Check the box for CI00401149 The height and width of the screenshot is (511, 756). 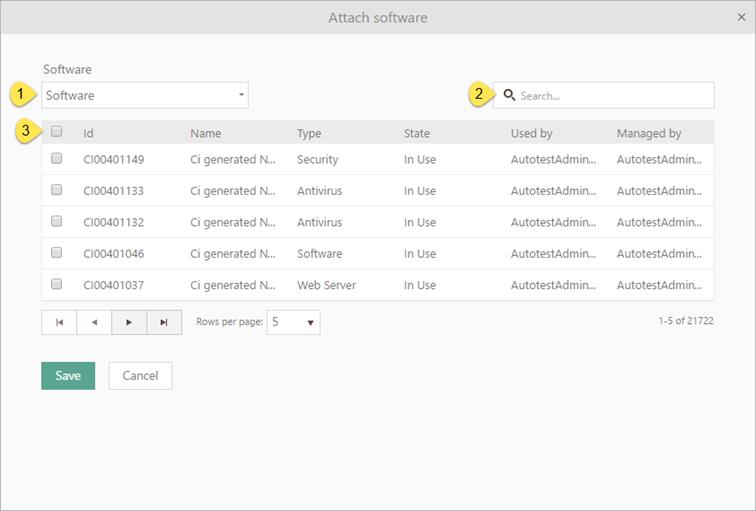[x=57, y=158]
